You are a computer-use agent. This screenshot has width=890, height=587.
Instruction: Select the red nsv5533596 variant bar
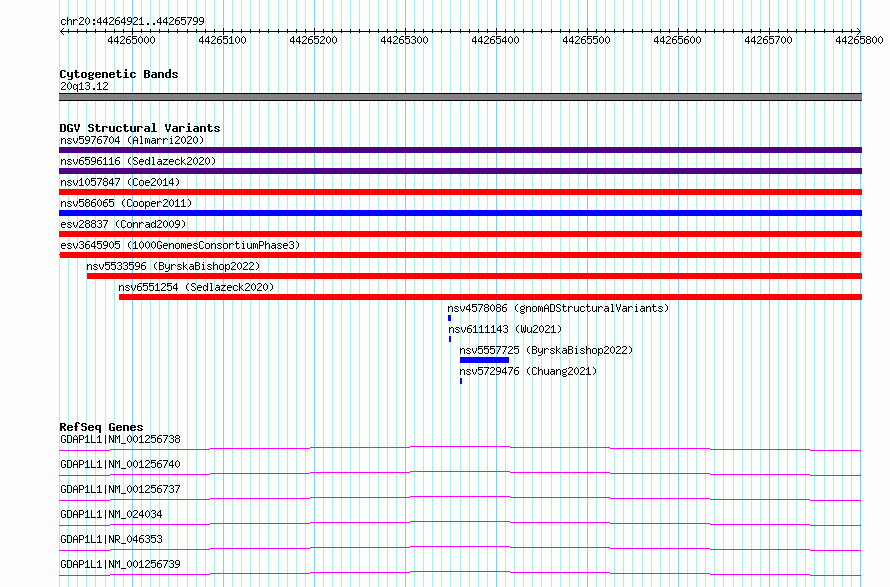[x=475, y=276]
